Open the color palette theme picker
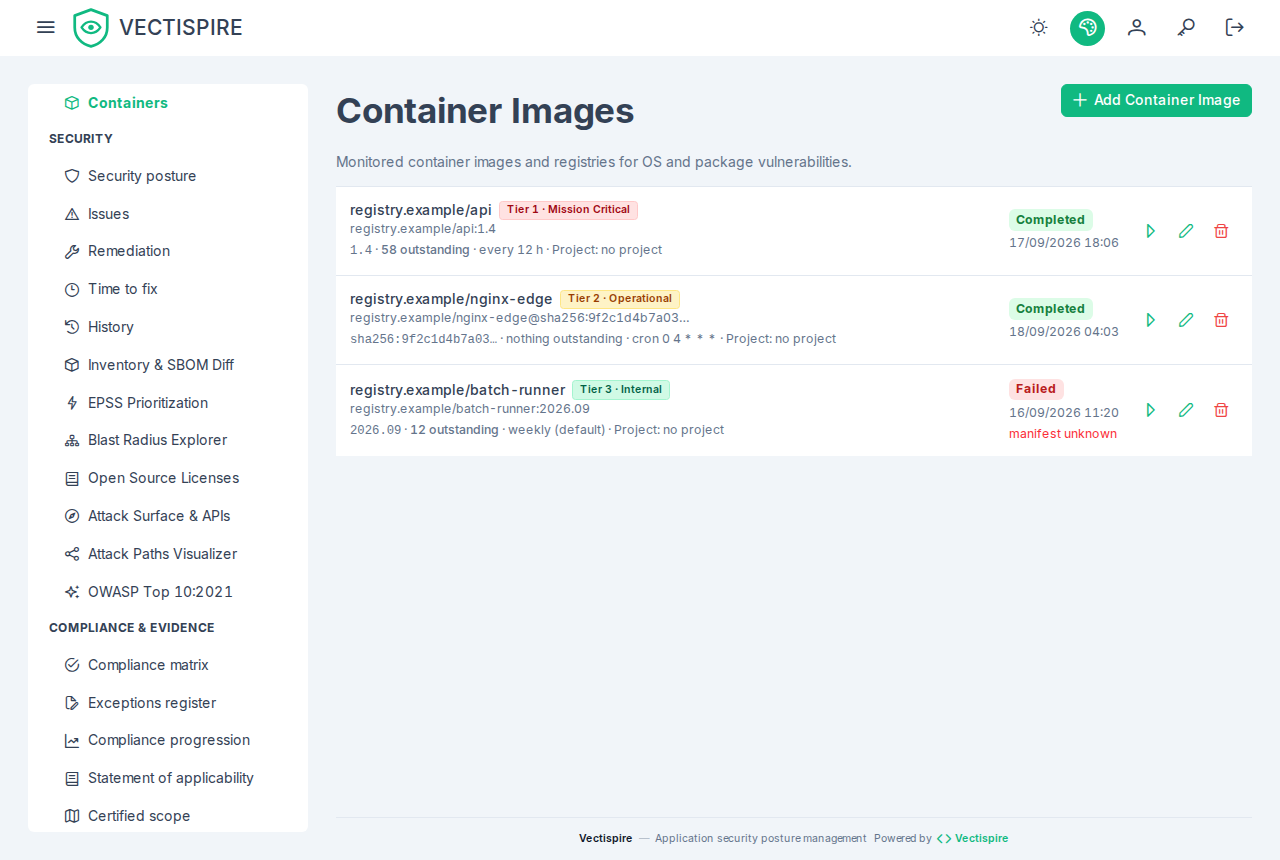This screenshot has width=1280, height=860. coord(1087,28)
